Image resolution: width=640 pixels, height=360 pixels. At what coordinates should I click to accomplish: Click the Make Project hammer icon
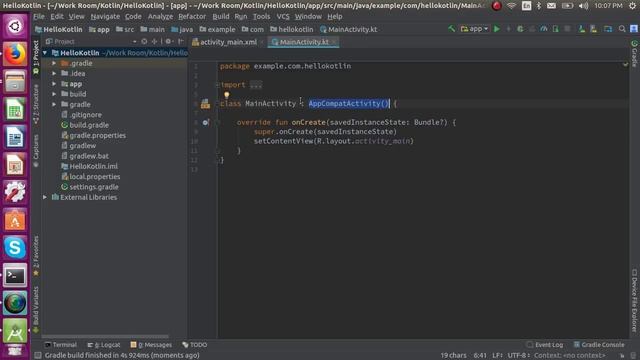(451, 29)
